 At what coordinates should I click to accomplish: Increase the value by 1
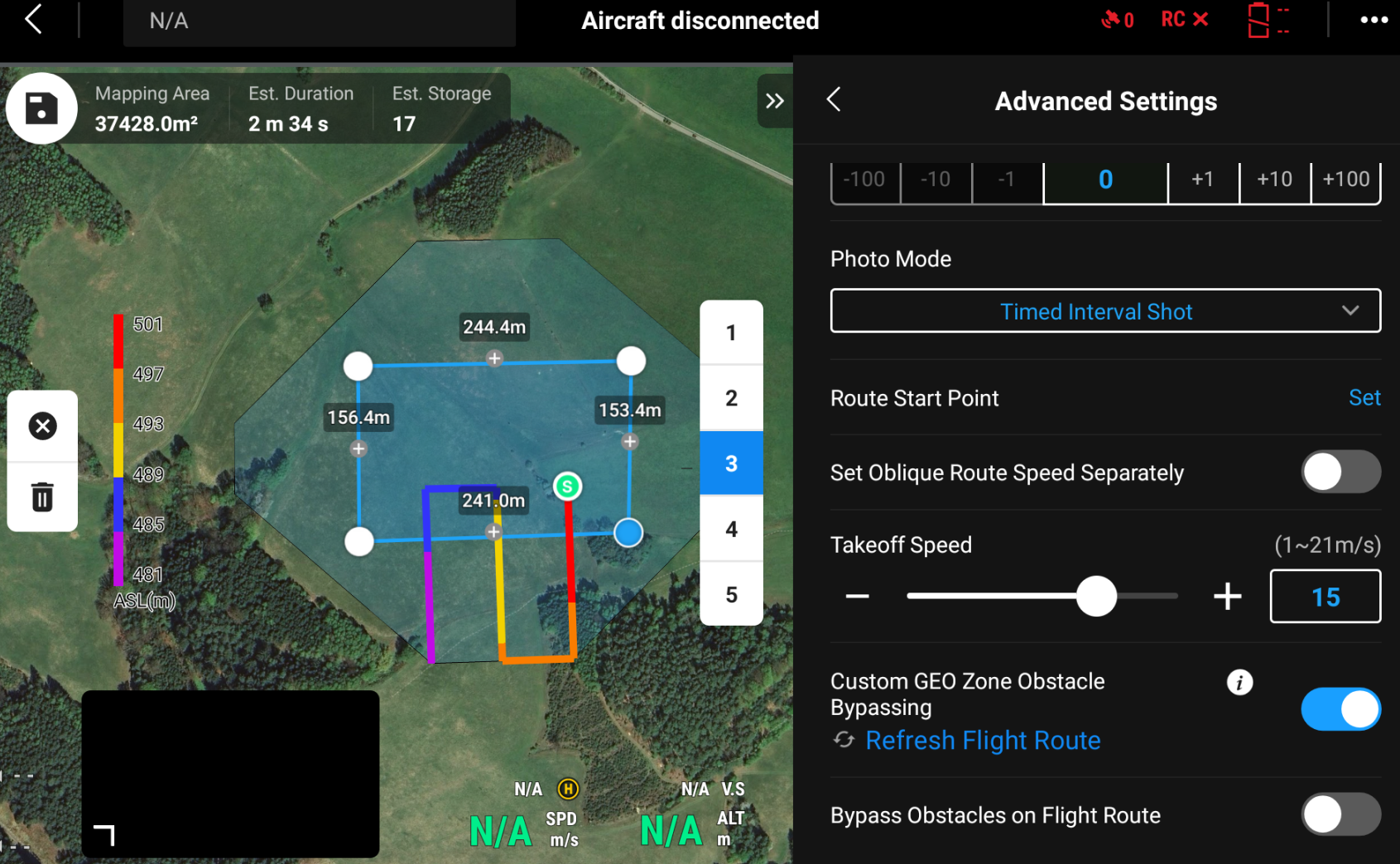click(x=1203, y=180)
